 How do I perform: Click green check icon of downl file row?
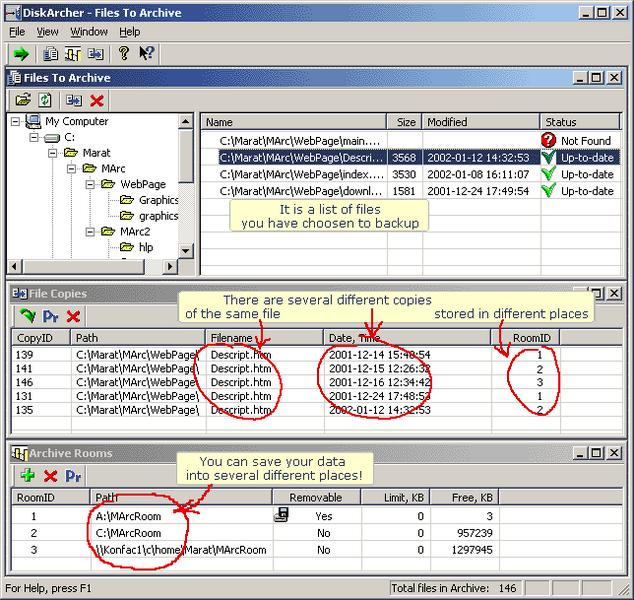coord(548,190)
